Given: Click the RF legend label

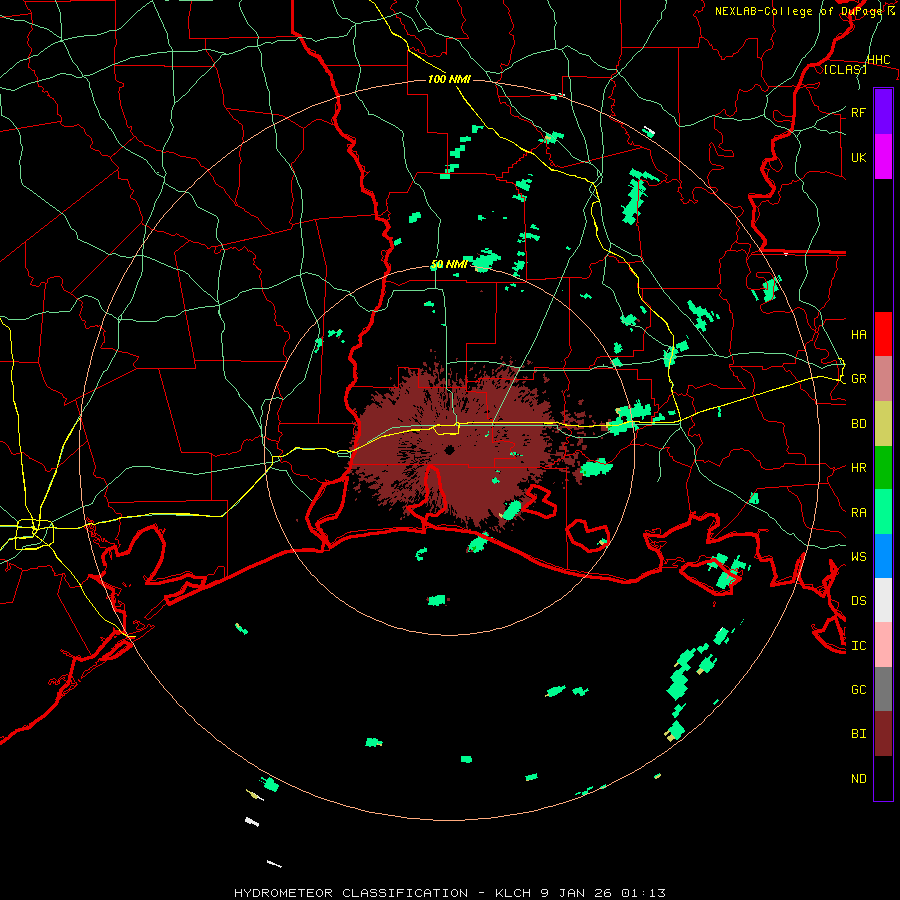Looking at the screenshot, I should coord(858,113).
